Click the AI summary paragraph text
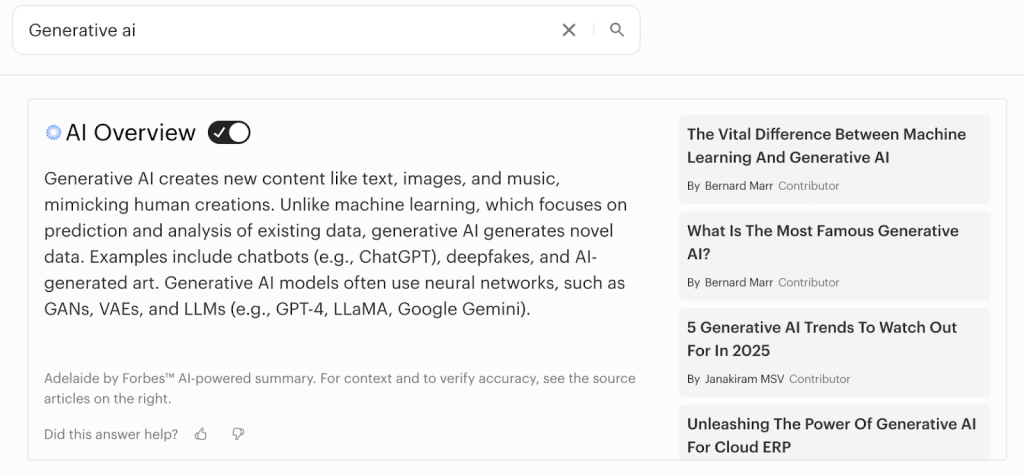 point(336,244)
